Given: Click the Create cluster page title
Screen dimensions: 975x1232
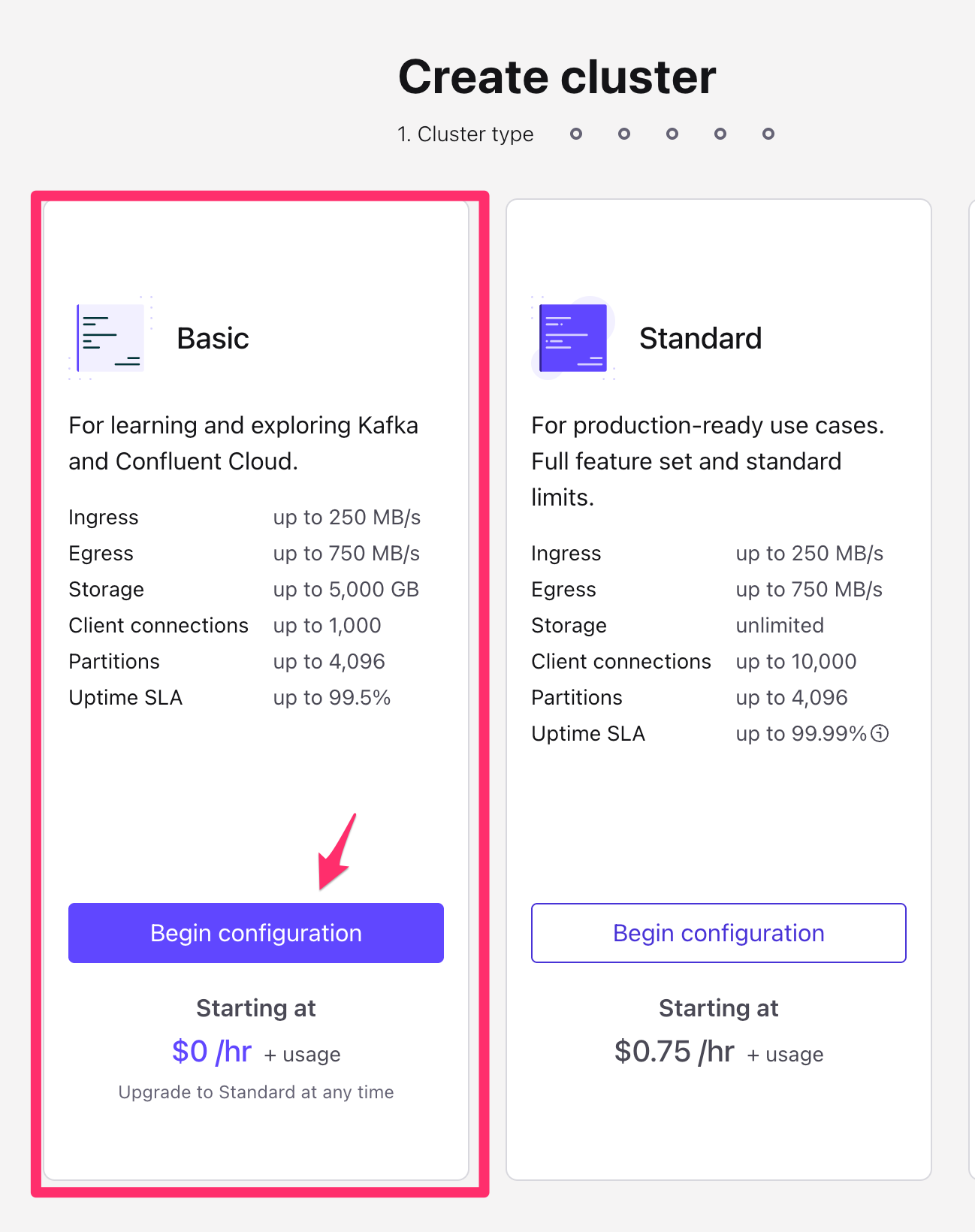Looking at the screenshot, I should (x=557, y=77).
